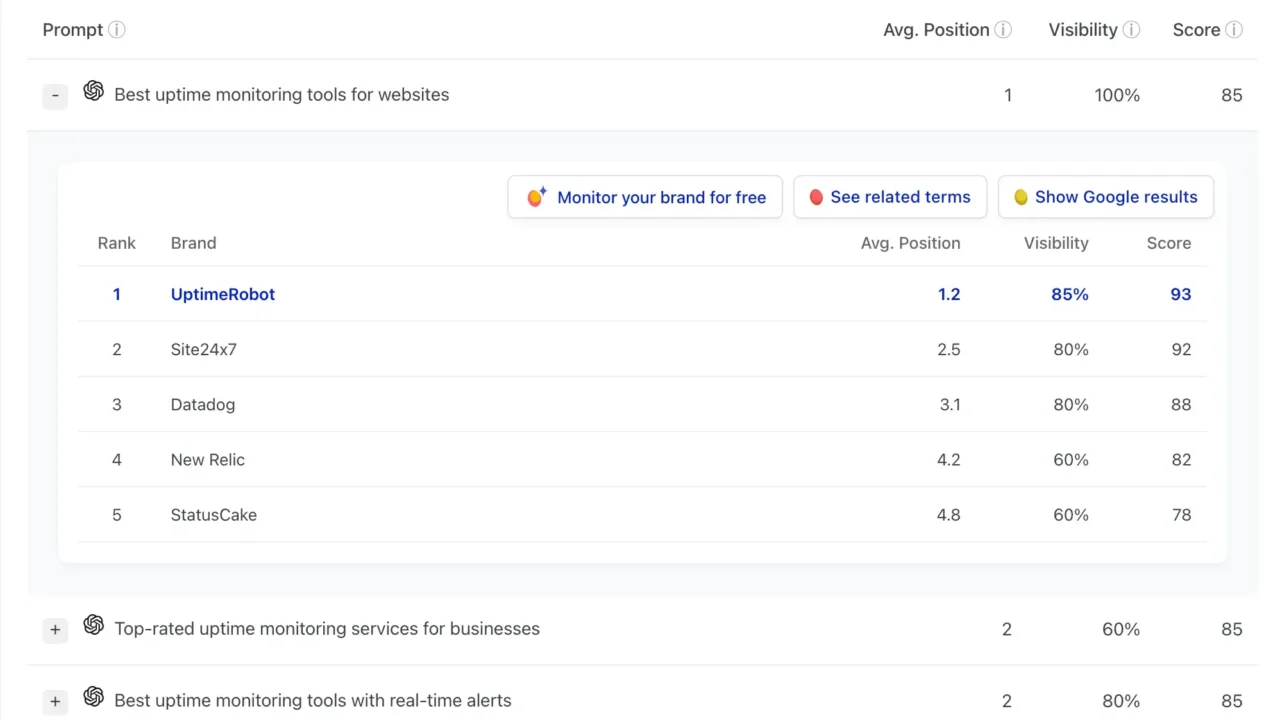The width and height of the screenshot is (1280, 720).
Task: Click StatusCake's average position 4.8
Action: [949, 514]
